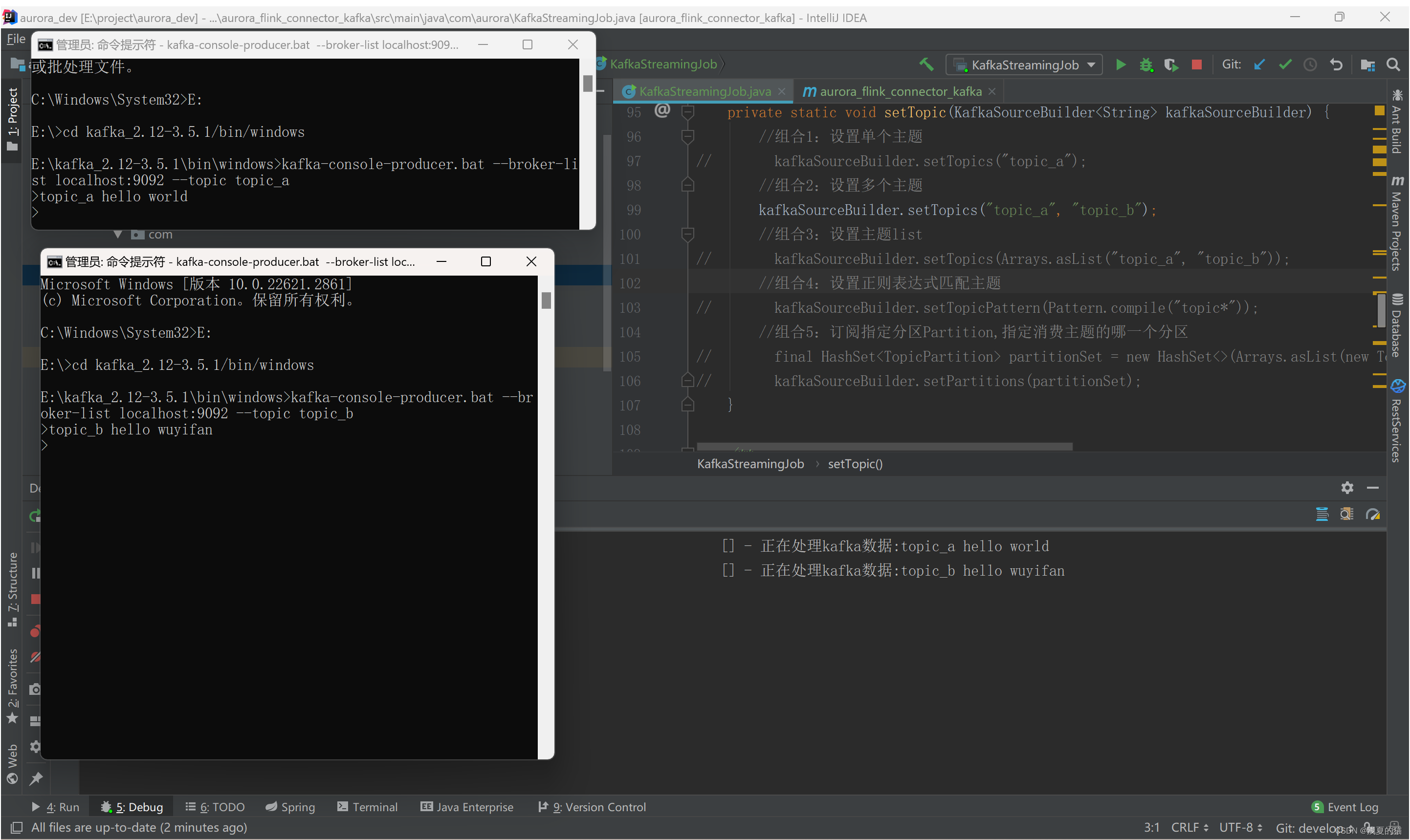Open the Favorites side panel
1410x840 pixels.
pyautogui.click(x=12, y=687)
